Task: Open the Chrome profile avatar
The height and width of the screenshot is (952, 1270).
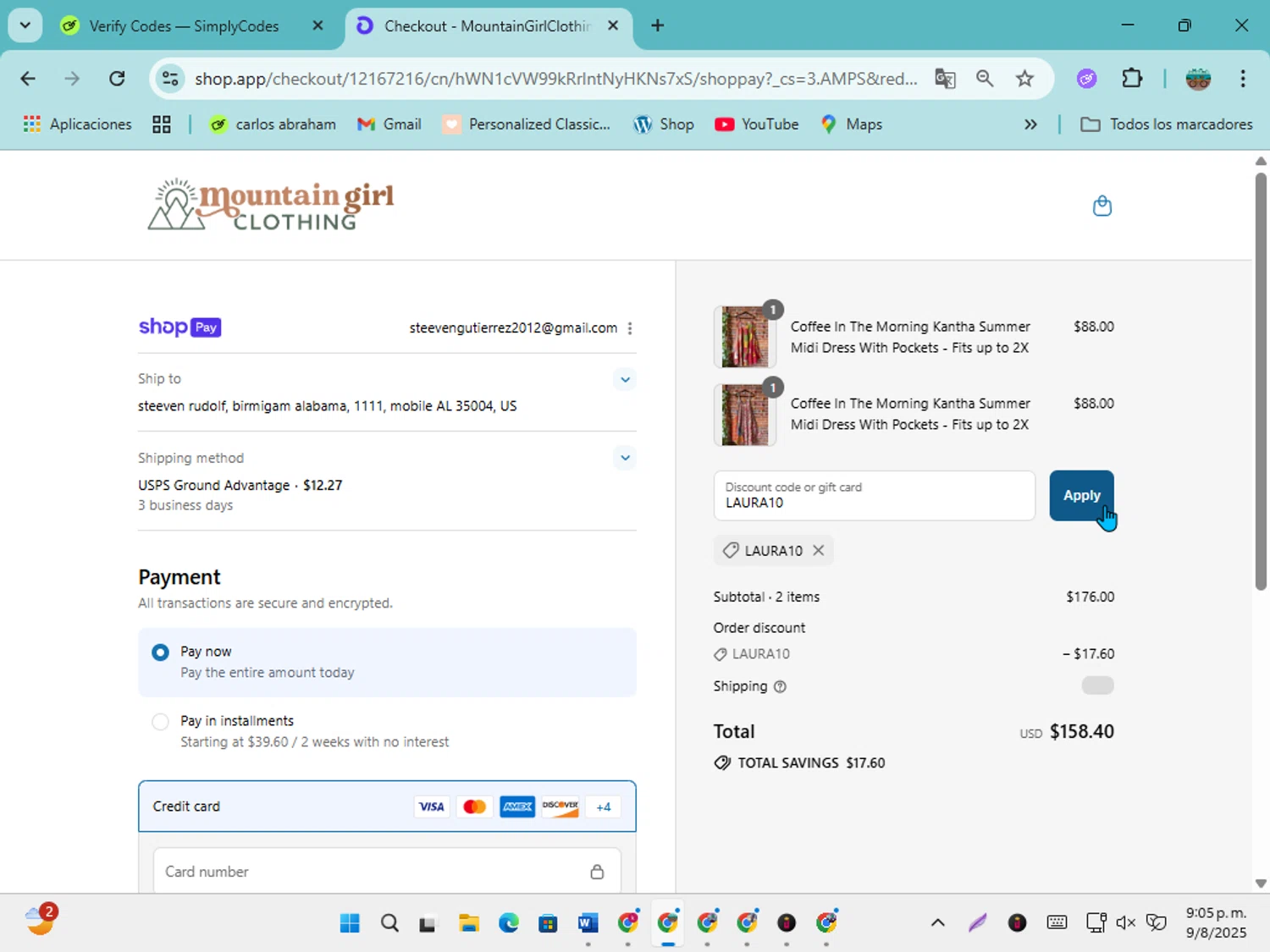Action: pos(1198,79)
